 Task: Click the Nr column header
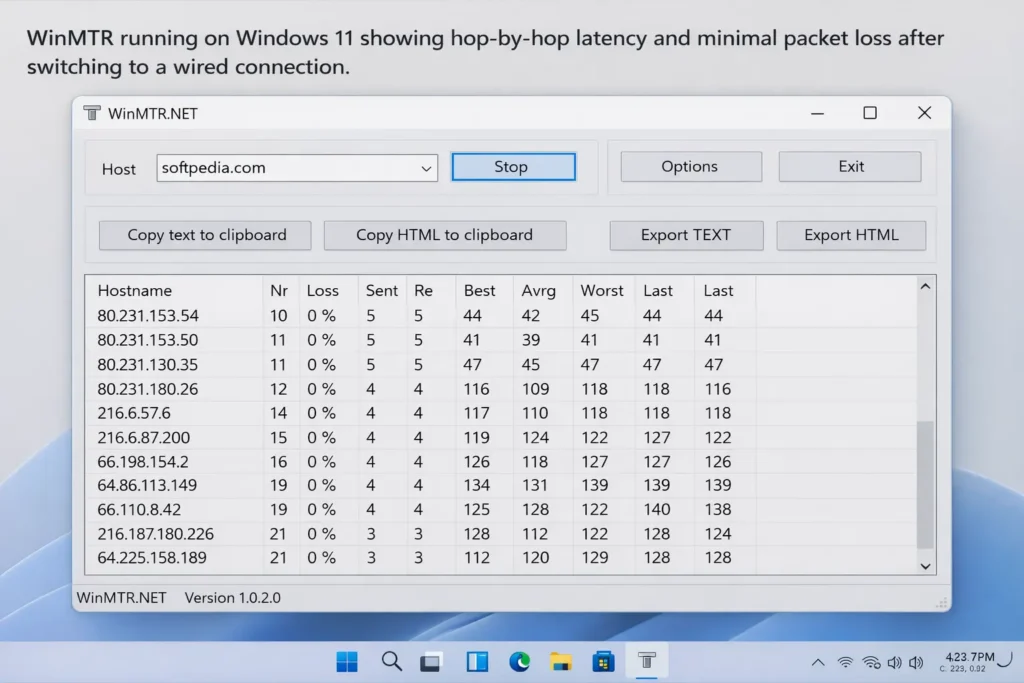(281, 291)
